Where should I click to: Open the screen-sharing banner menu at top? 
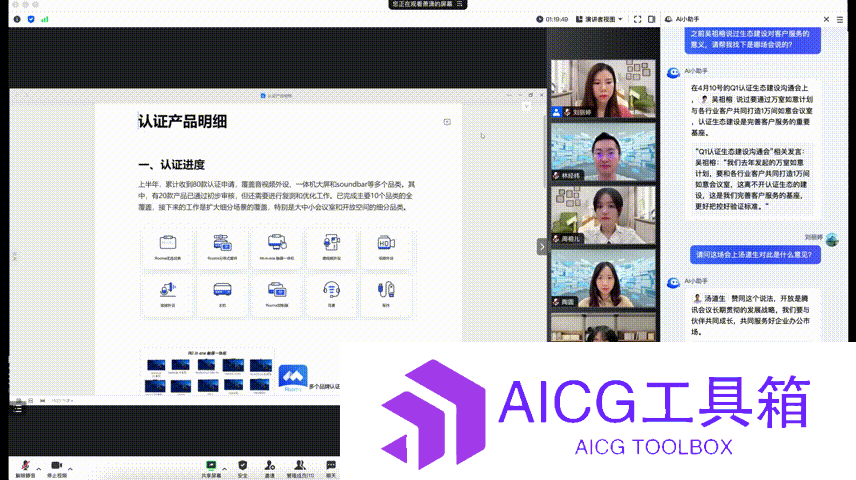[460, 4]
